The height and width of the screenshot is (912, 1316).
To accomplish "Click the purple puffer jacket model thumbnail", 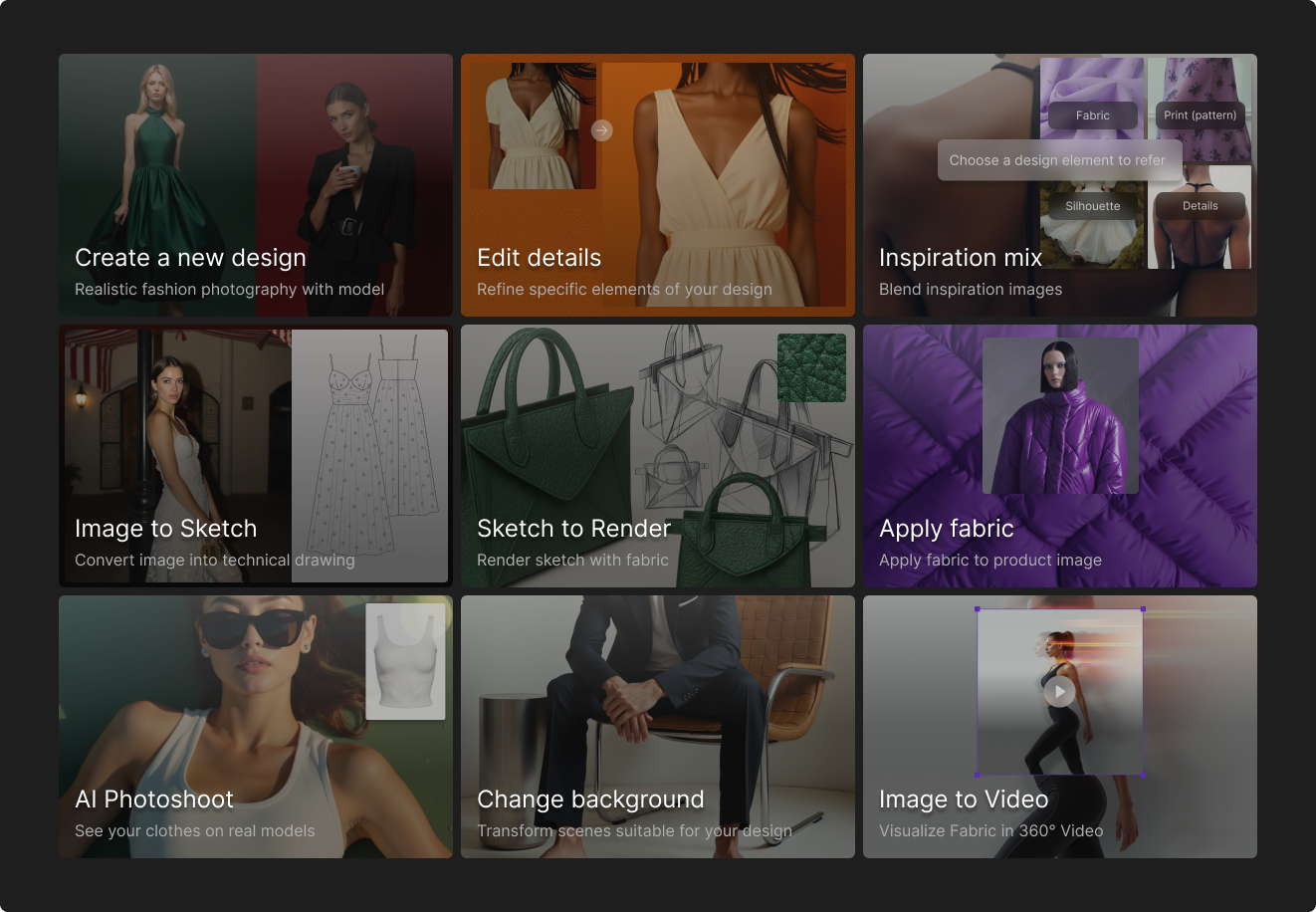I will coord(1060,415).
